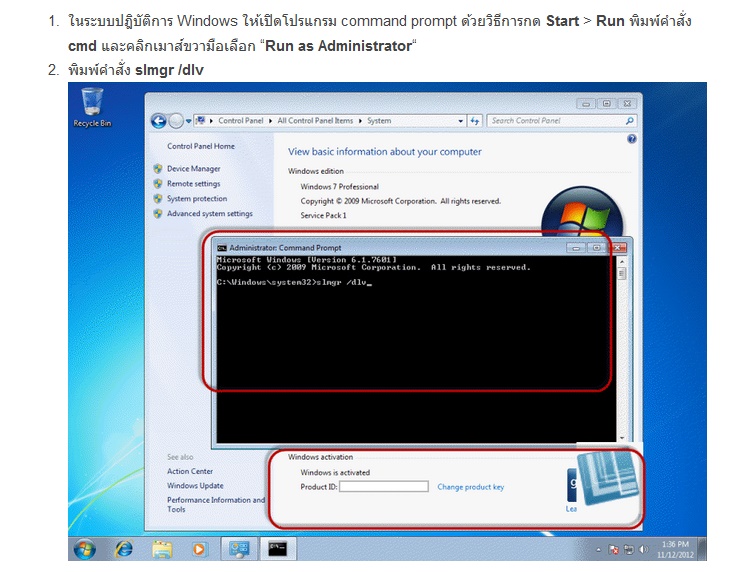Click the network tray icon

[x=629, y=549]
